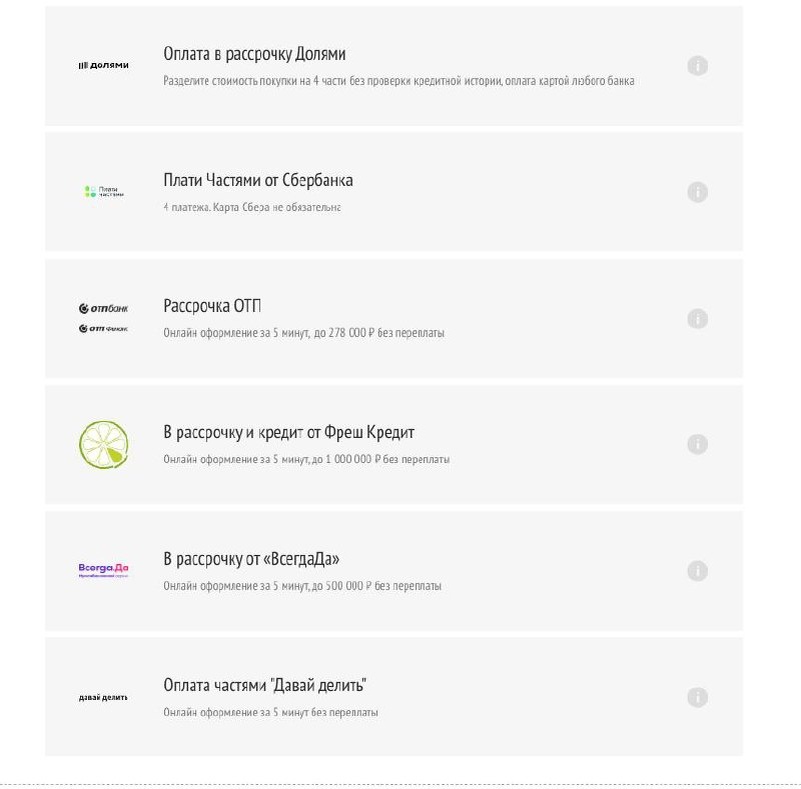
Task: Choose "В рассрочку от «ВсегдаДа»" option
Action: 258,559
